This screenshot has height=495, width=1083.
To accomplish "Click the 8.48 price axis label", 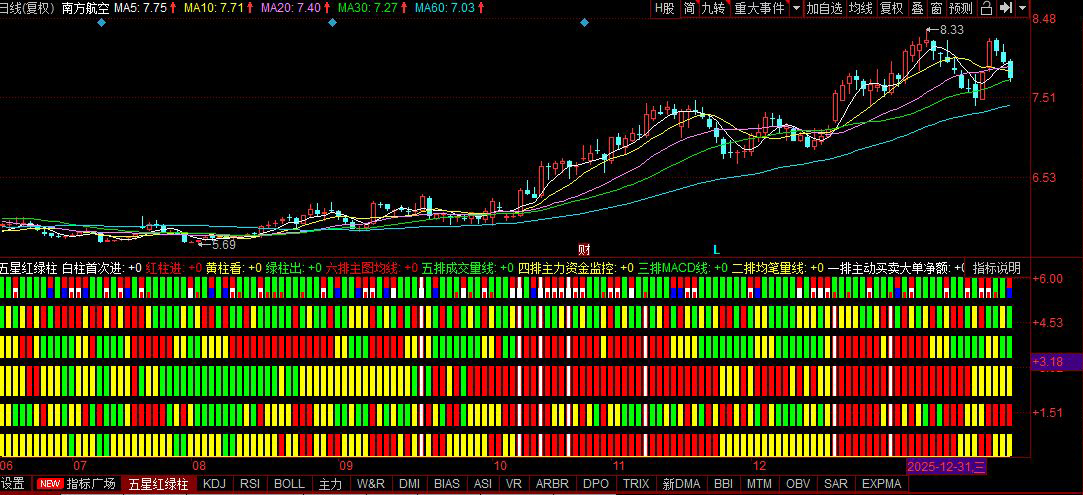I will [1044, 19].
